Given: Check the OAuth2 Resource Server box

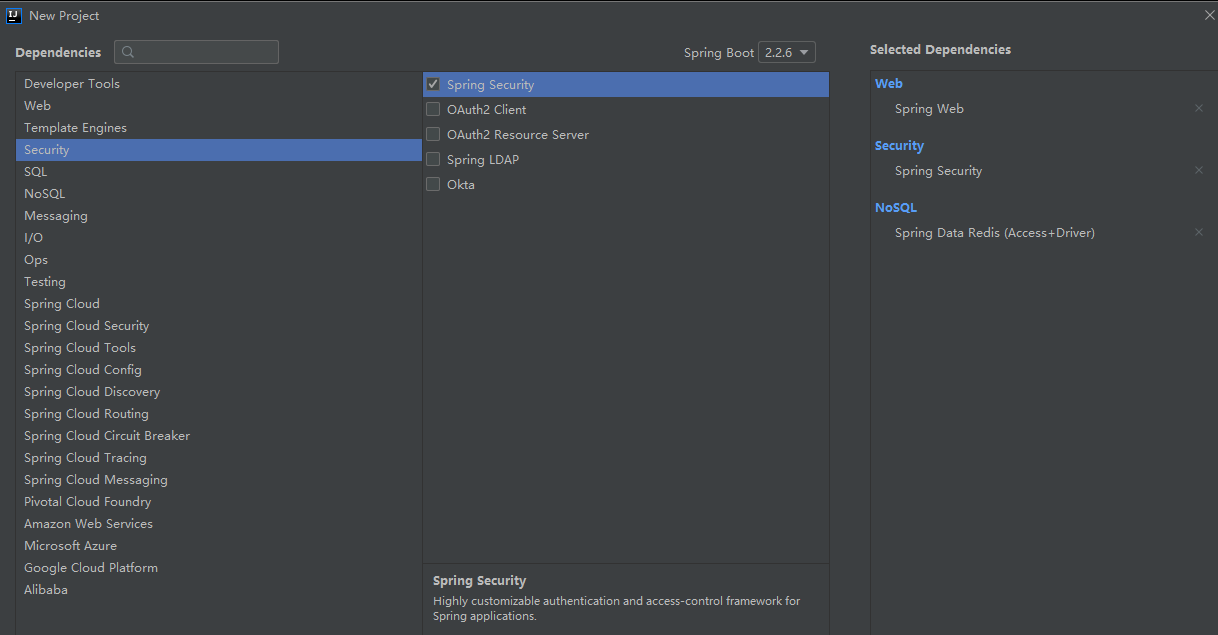Looking at the screenshot, I should coord(433,134).
